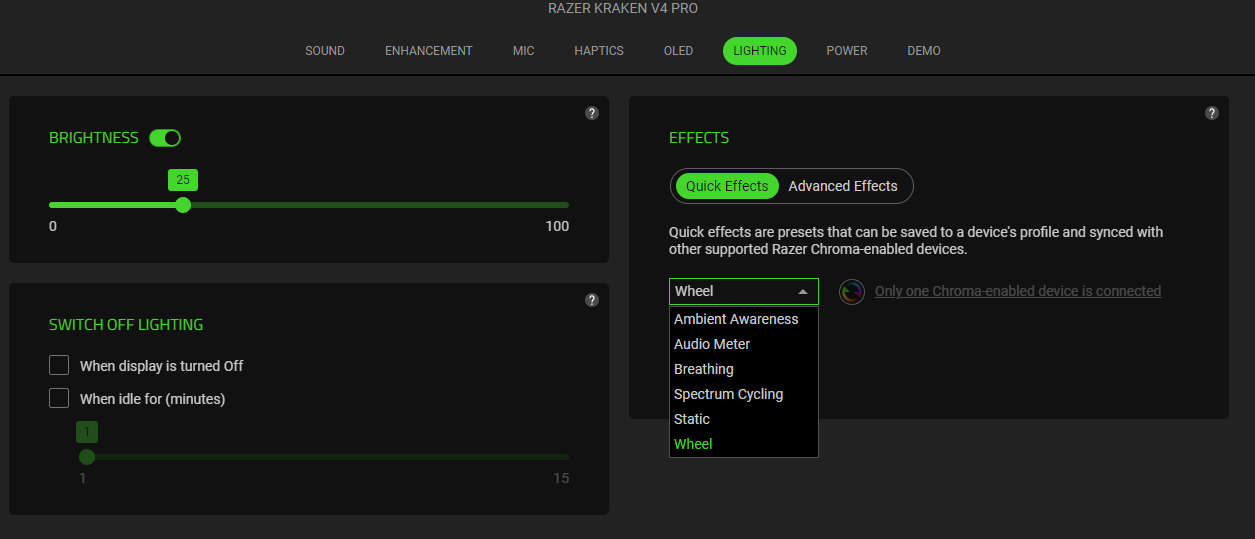
Task: Switch to the Sound tab
Action: tap(325, 51)
